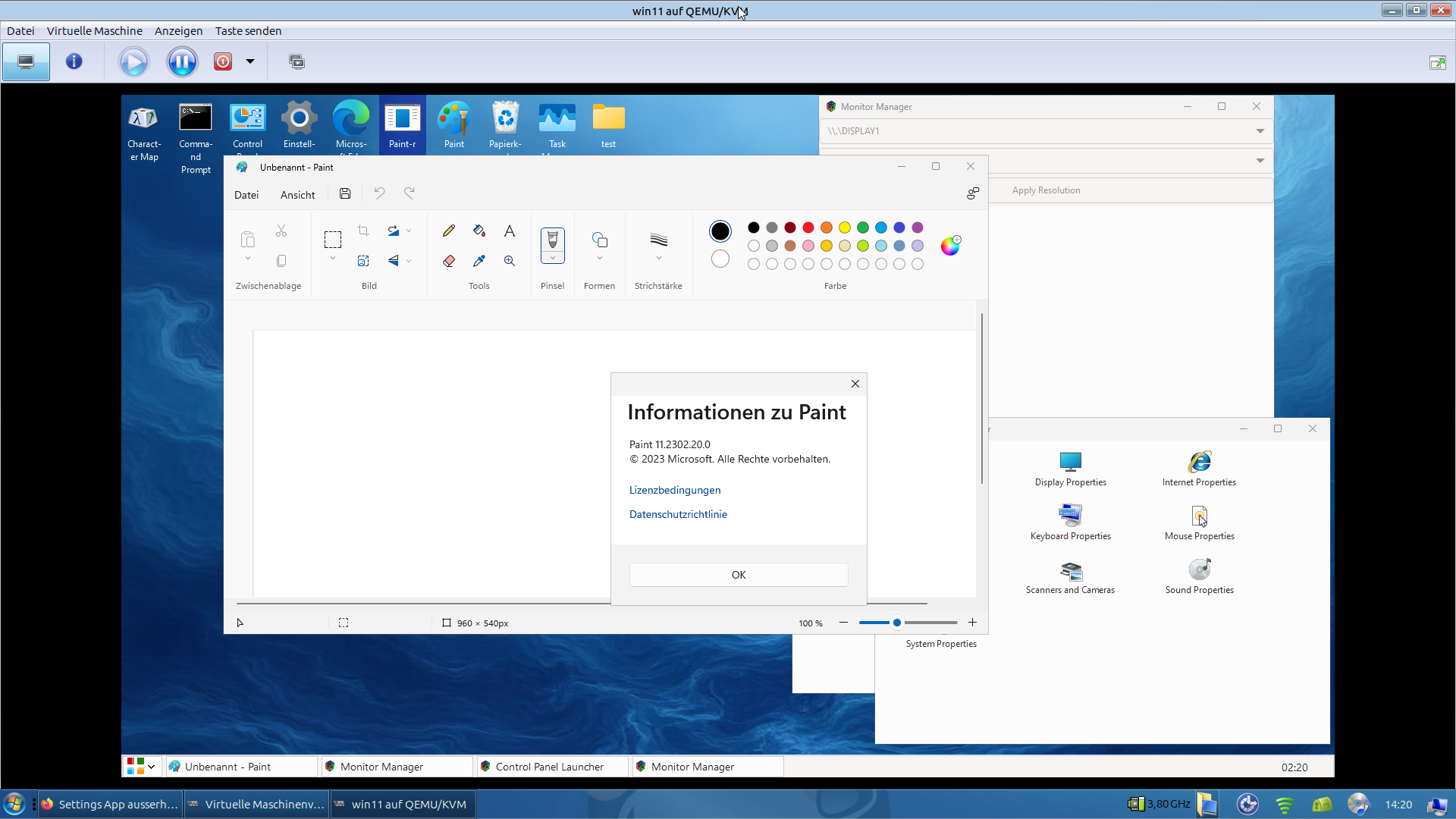Expand the DISPLAY1 monitor dropdown

pos(1260,131)
